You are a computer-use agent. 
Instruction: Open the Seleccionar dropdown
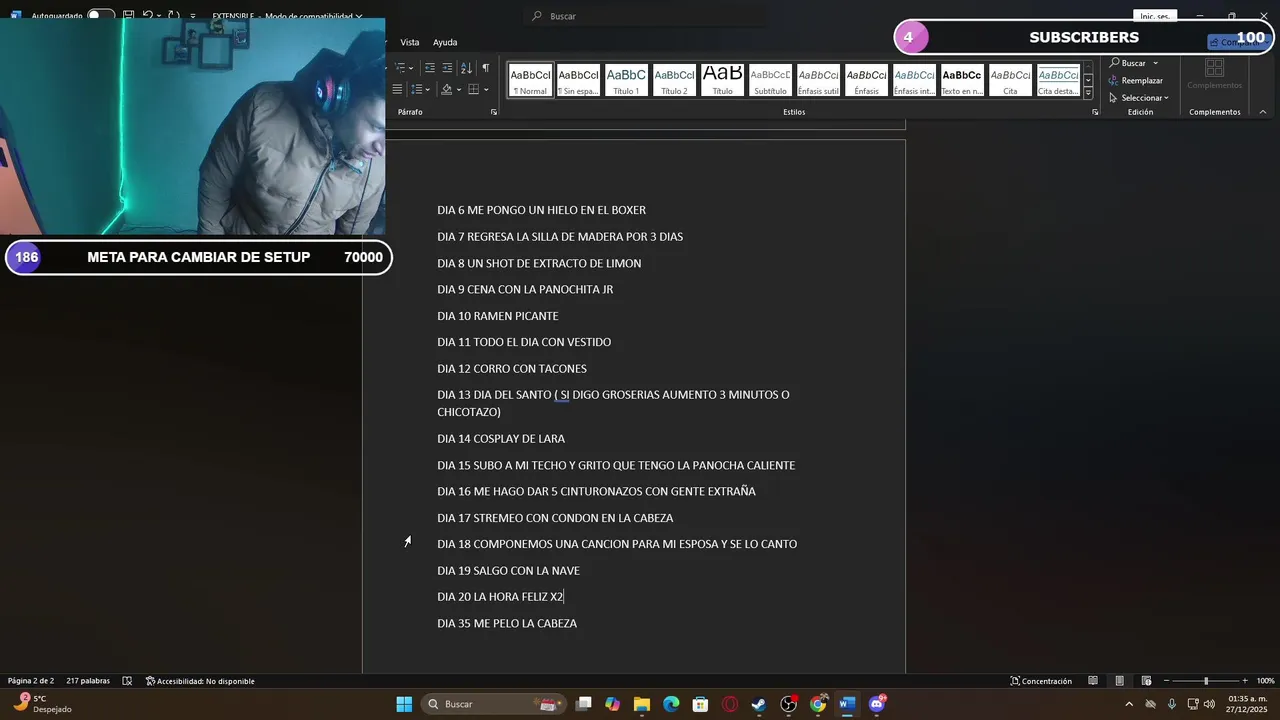[1166, 98]
